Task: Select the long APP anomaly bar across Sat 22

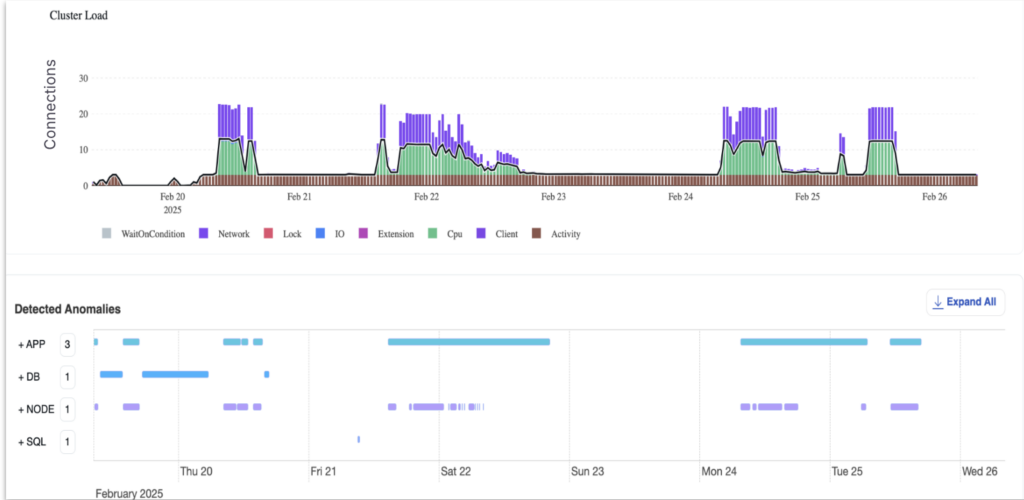Action: 469,342
